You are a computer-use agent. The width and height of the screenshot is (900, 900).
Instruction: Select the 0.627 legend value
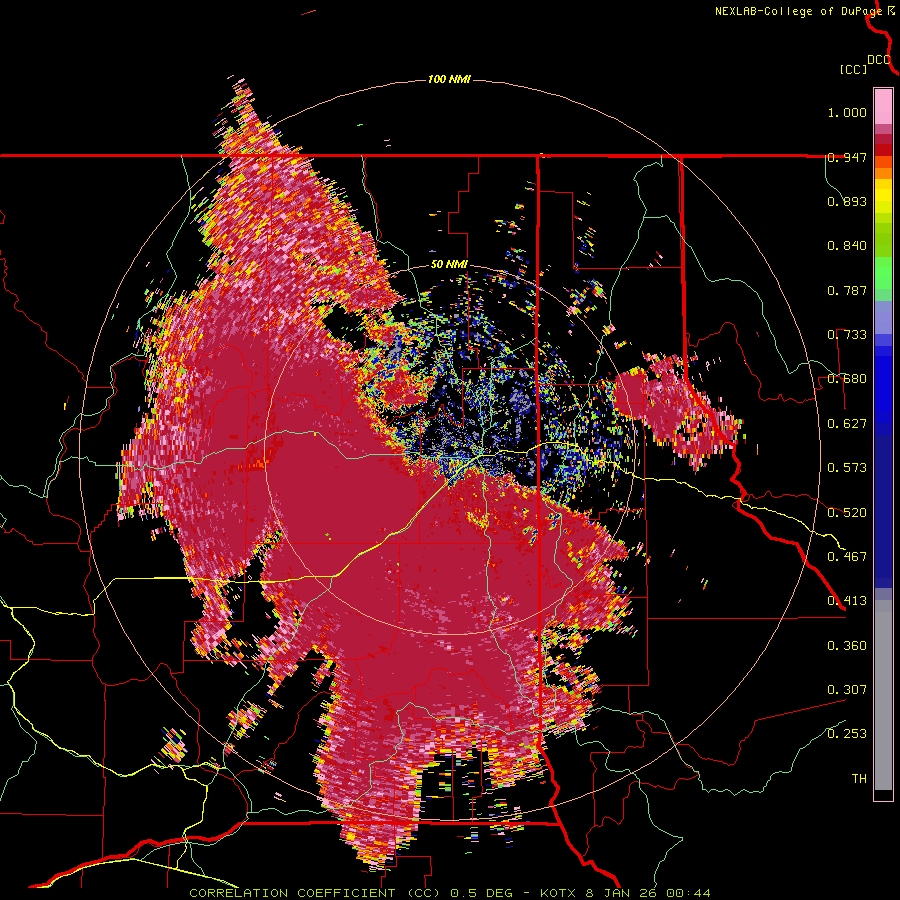[x=847, y=424]
